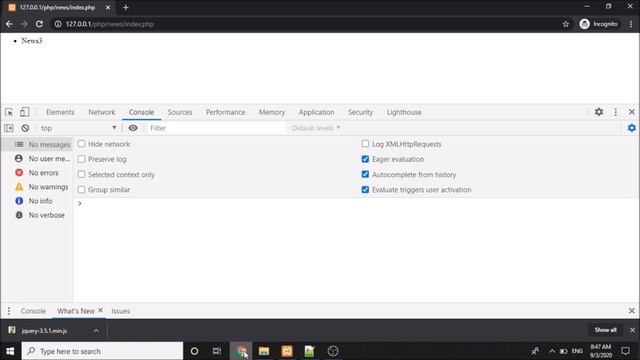
Task: Open a new browser tab
Action: click(x=126, y=7)
